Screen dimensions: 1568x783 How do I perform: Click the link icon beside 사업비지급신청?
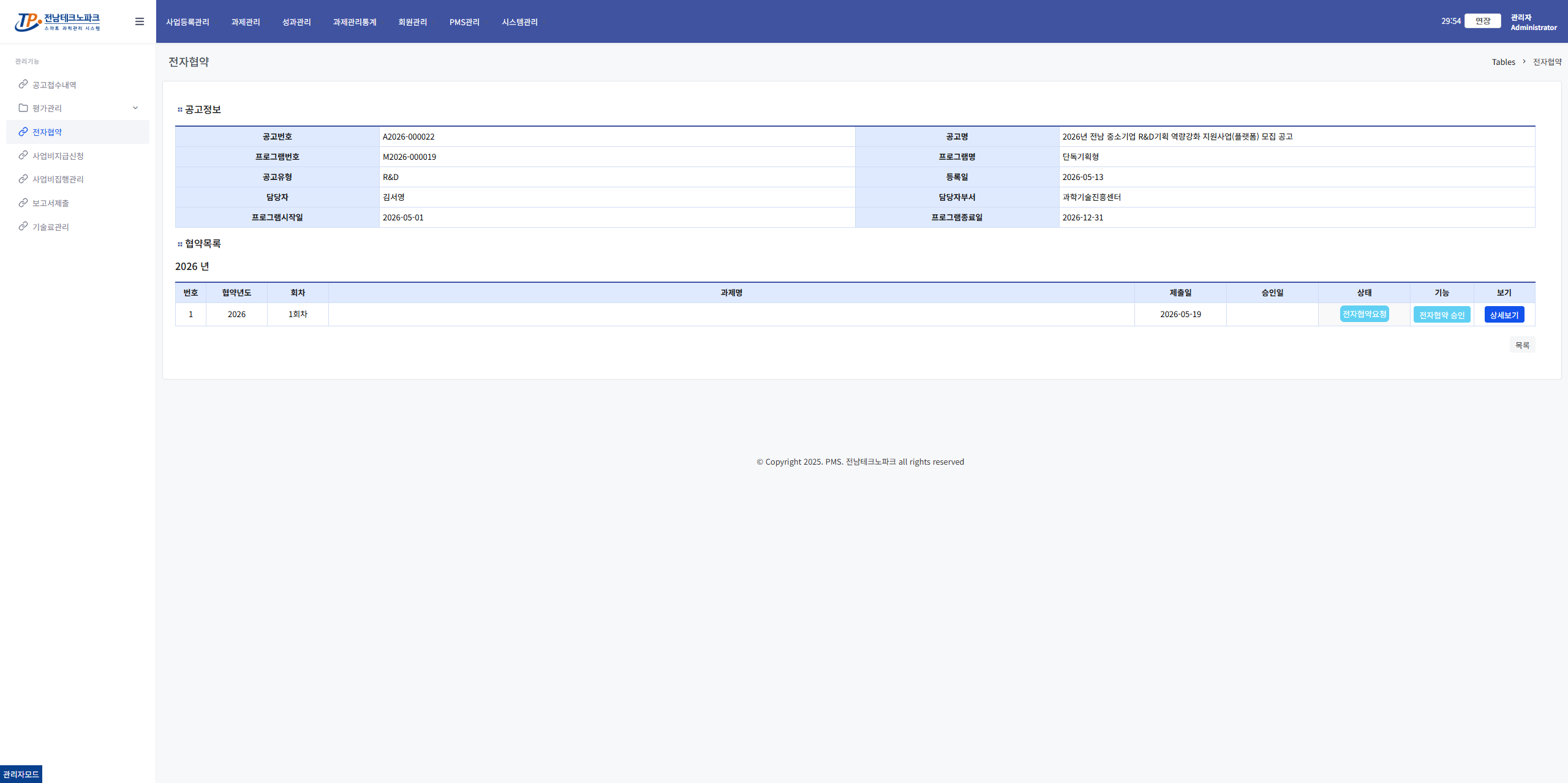[23, 155]
